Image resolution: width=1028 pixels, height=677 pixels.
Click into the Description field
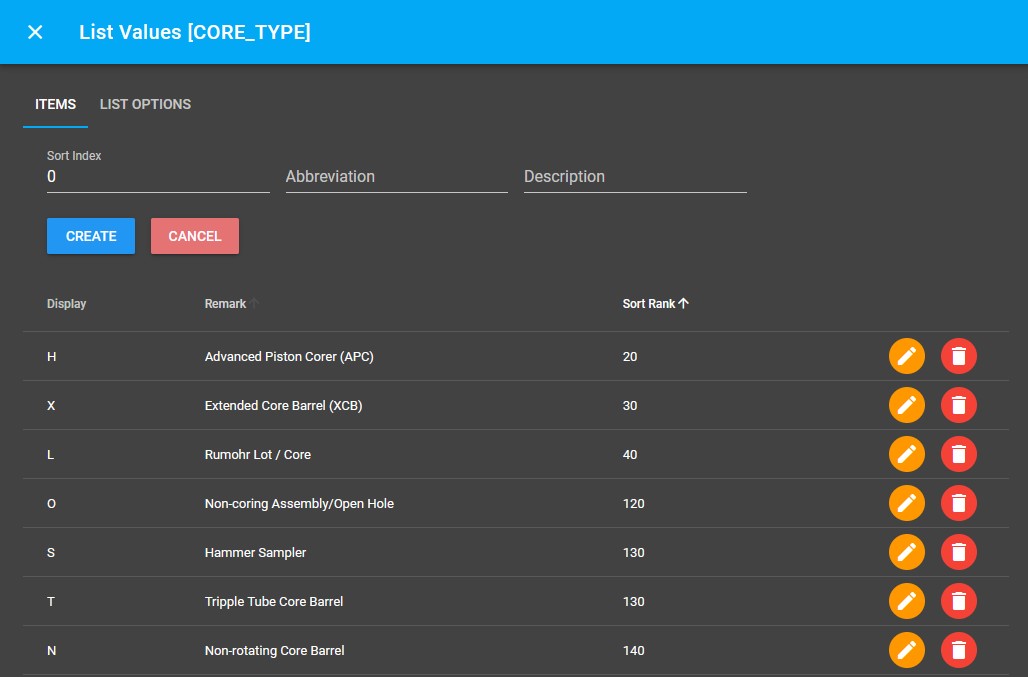(x=634, y=177)
